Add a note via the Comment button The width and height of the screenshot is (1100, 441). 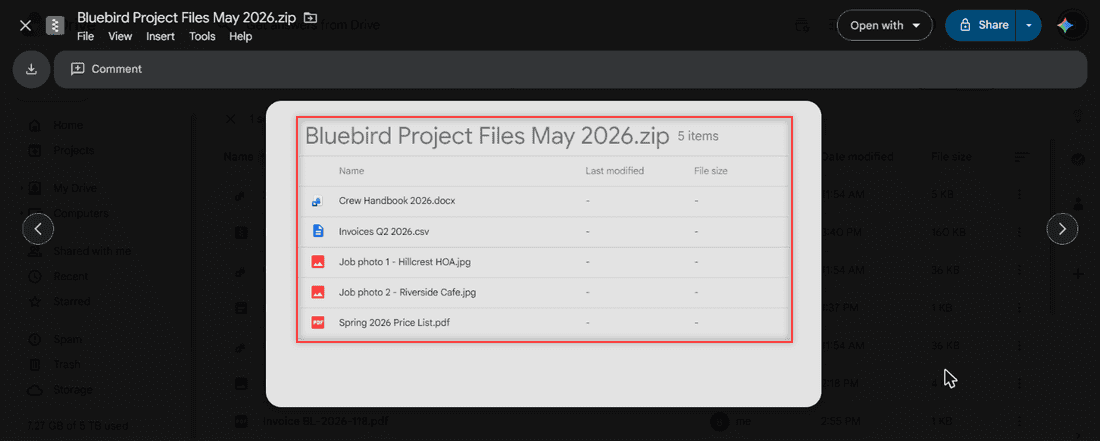[x=107, y=69]
